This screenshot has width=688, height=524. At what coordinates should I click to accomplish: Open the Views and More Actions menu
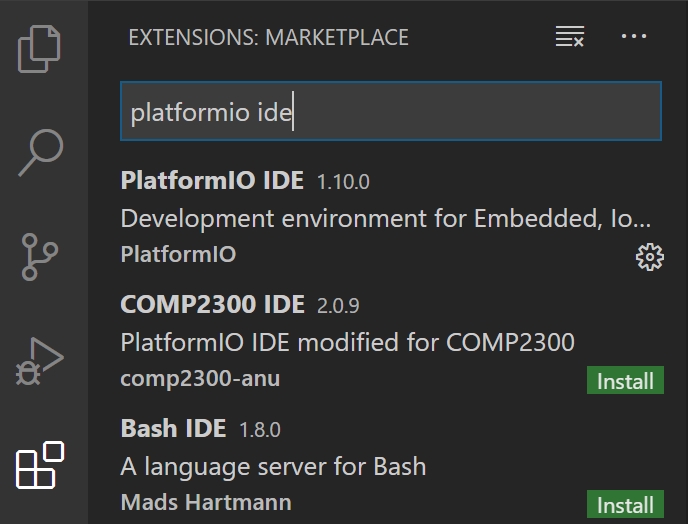point(634,38)
